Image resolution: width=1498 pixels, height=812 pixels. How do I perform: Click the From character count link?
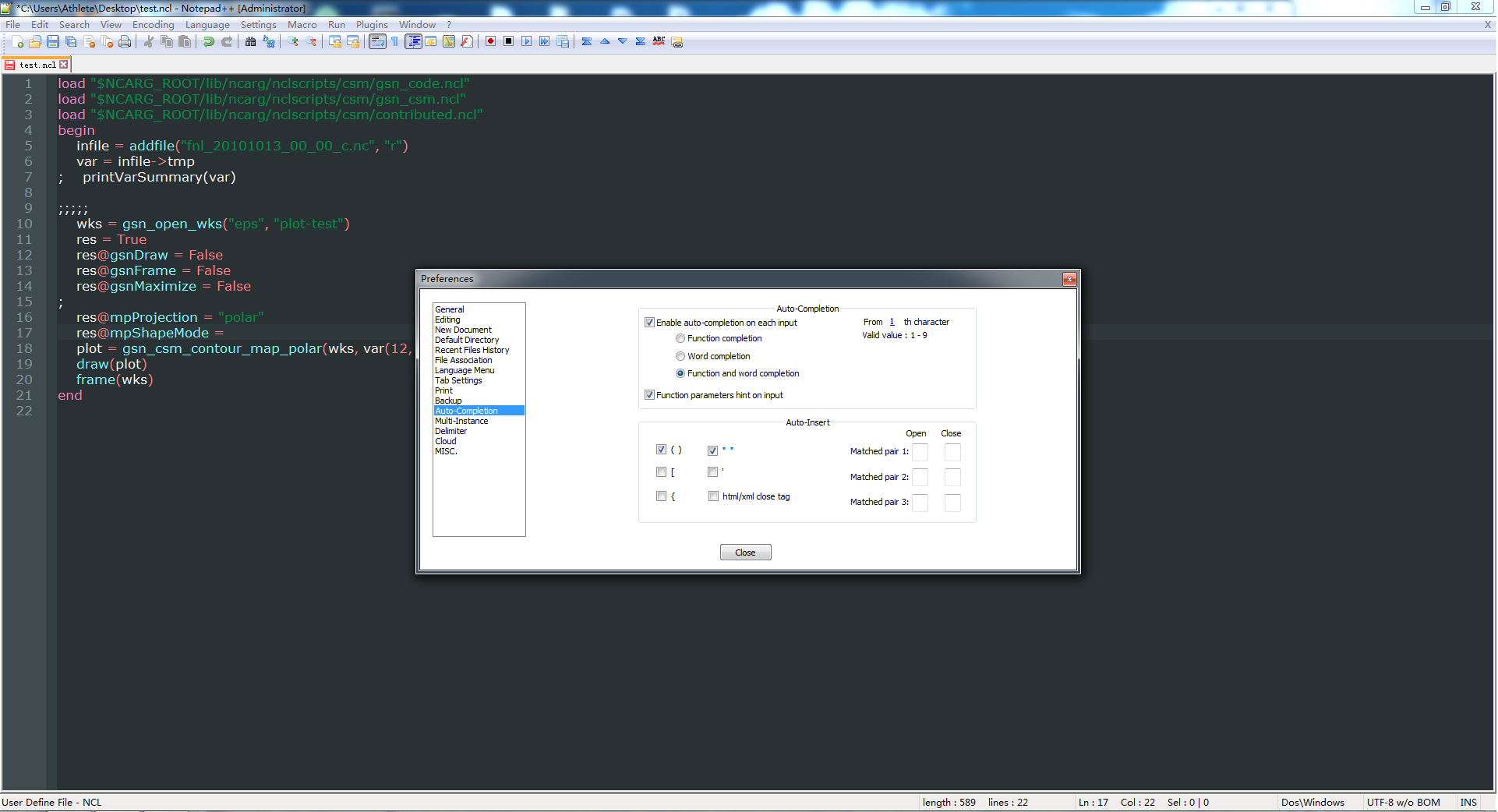click(892, 322)
